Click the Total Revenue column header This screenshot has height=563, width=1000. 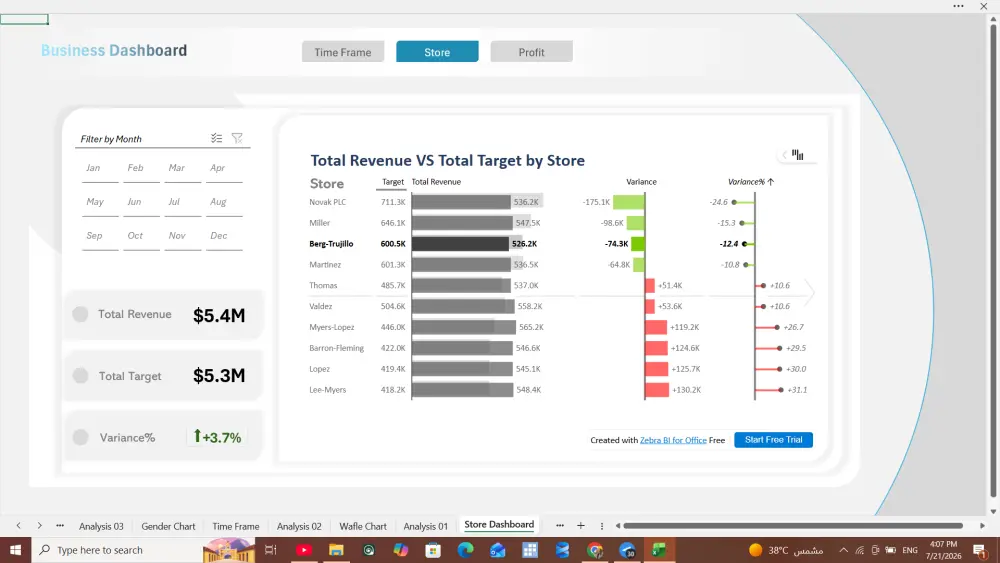point(436,182)
